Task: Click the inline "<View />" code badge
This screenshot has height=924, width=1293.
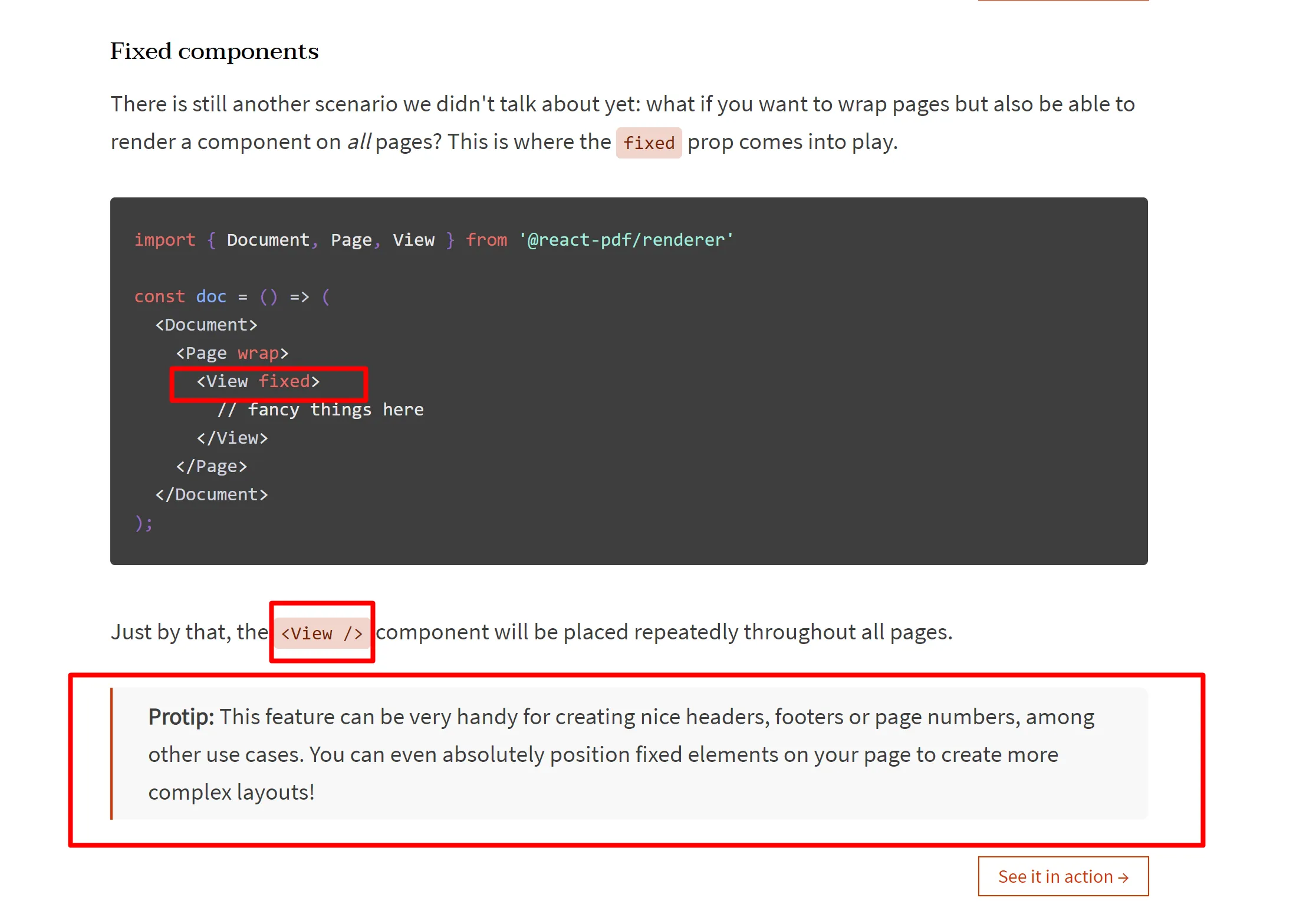Action: [322, 633]
